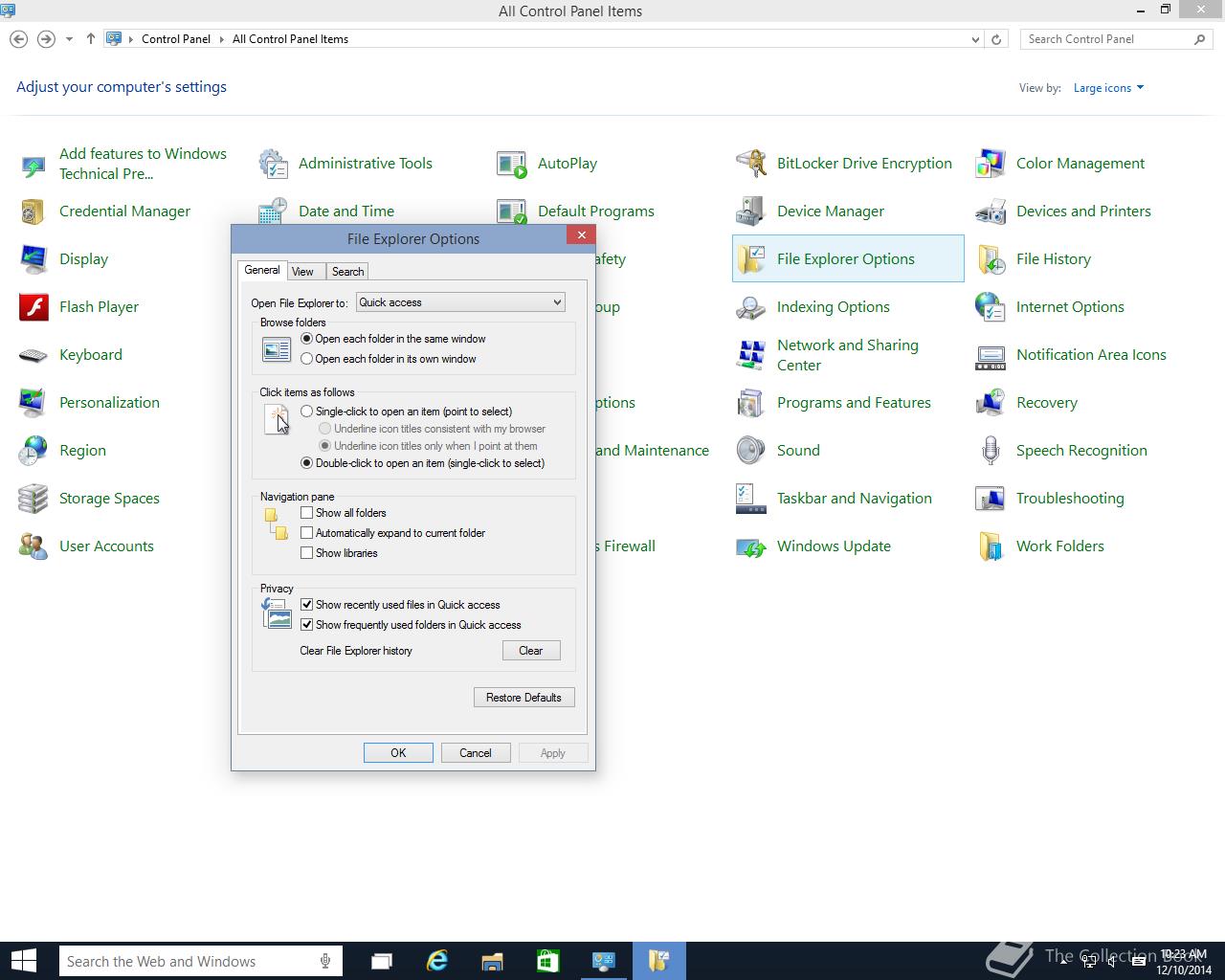Image resolution: width=1225 pixels, height=980 pixels.
Task: Click Keyboard icon
Action: coord(33,355)
